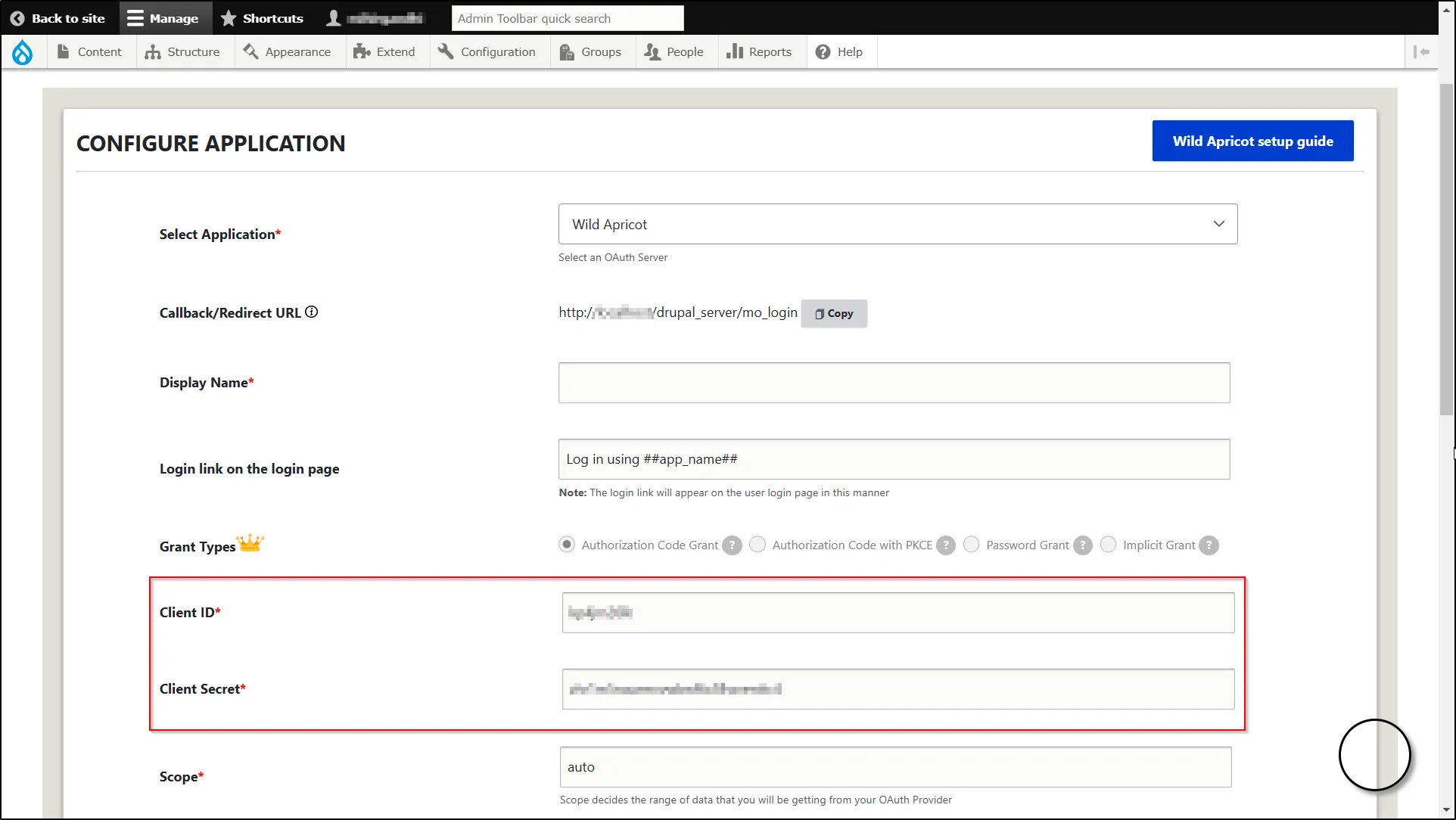Click the Drupal logo home icon
Viewport: 1456px width, 820px height.
tap(23, 52)
